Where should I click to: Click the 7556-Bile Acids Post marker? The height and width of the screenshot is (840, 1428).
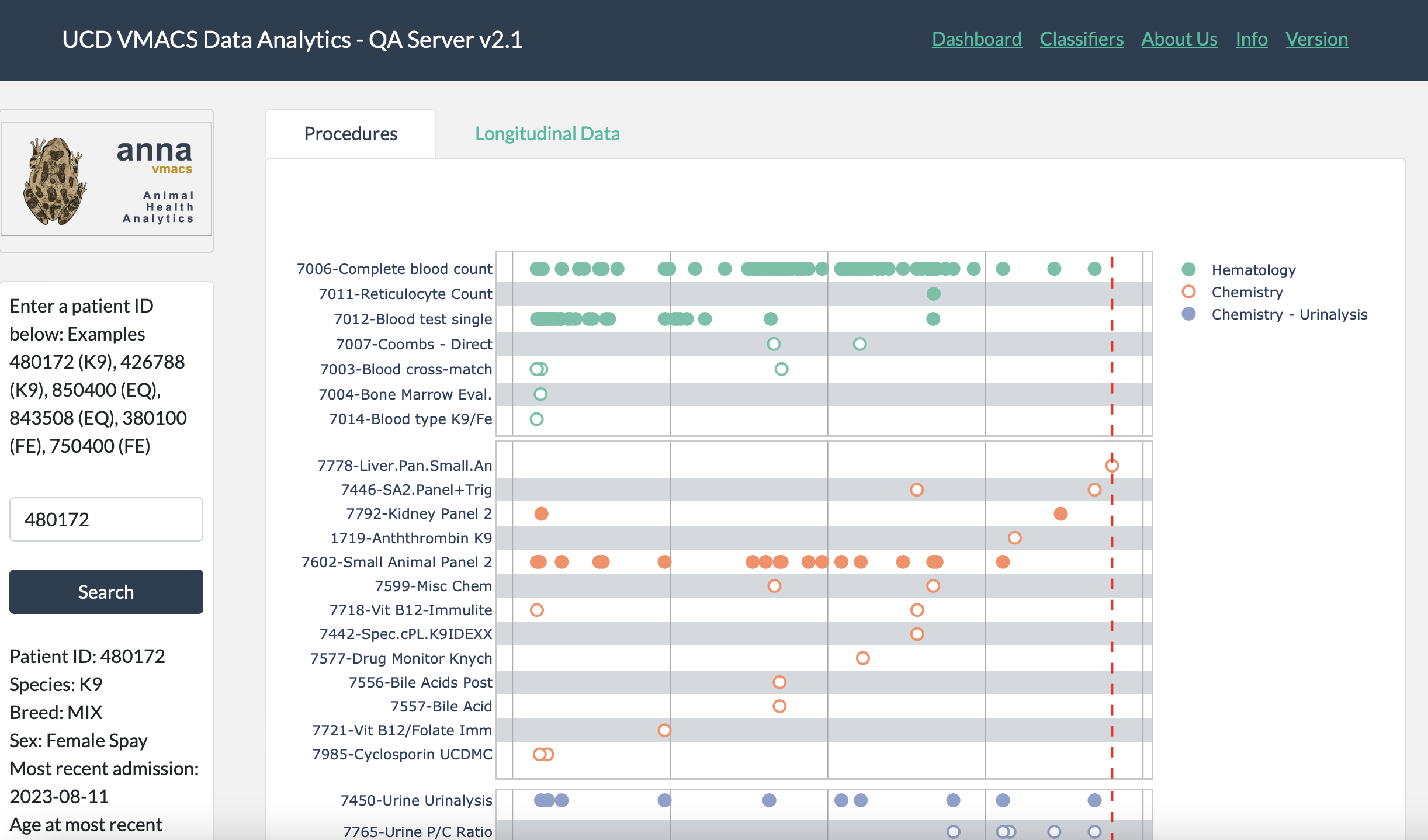point(779,682)
